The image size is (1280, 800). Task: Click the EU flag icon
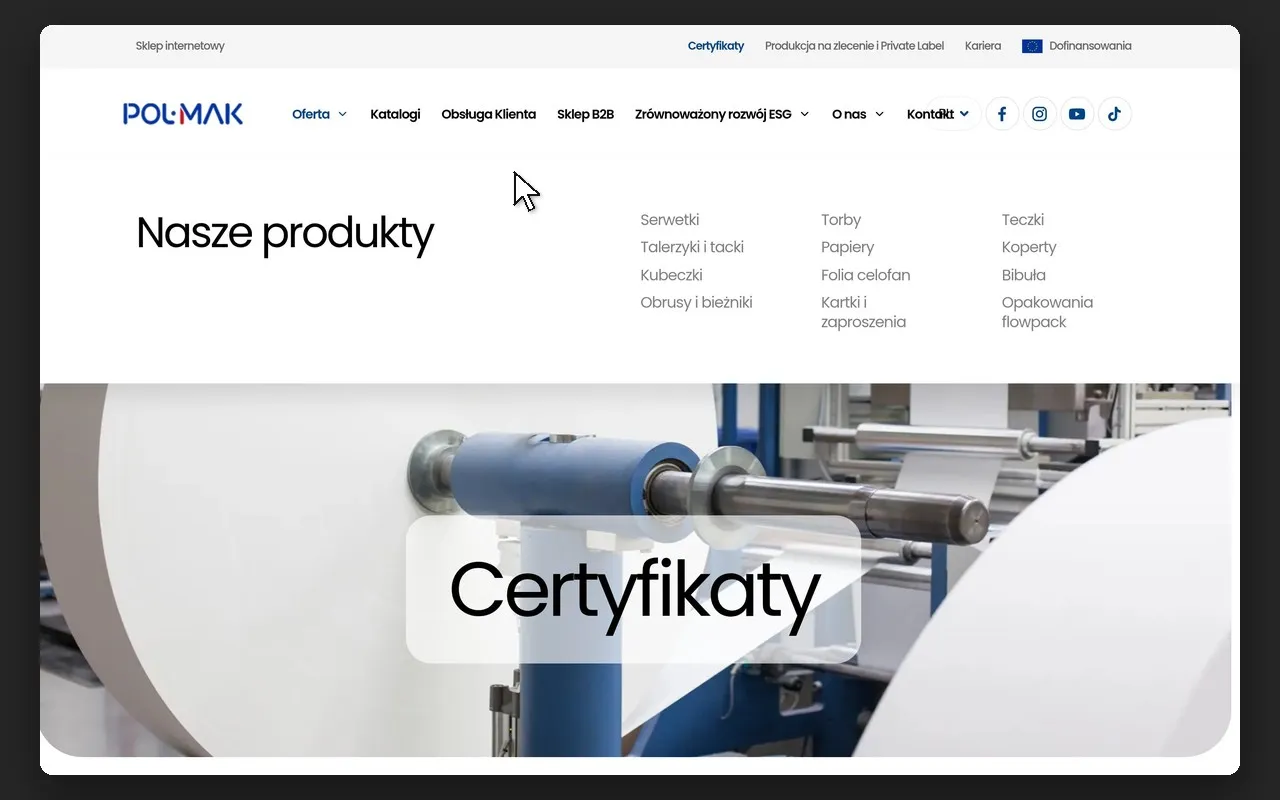(1032, 46)
